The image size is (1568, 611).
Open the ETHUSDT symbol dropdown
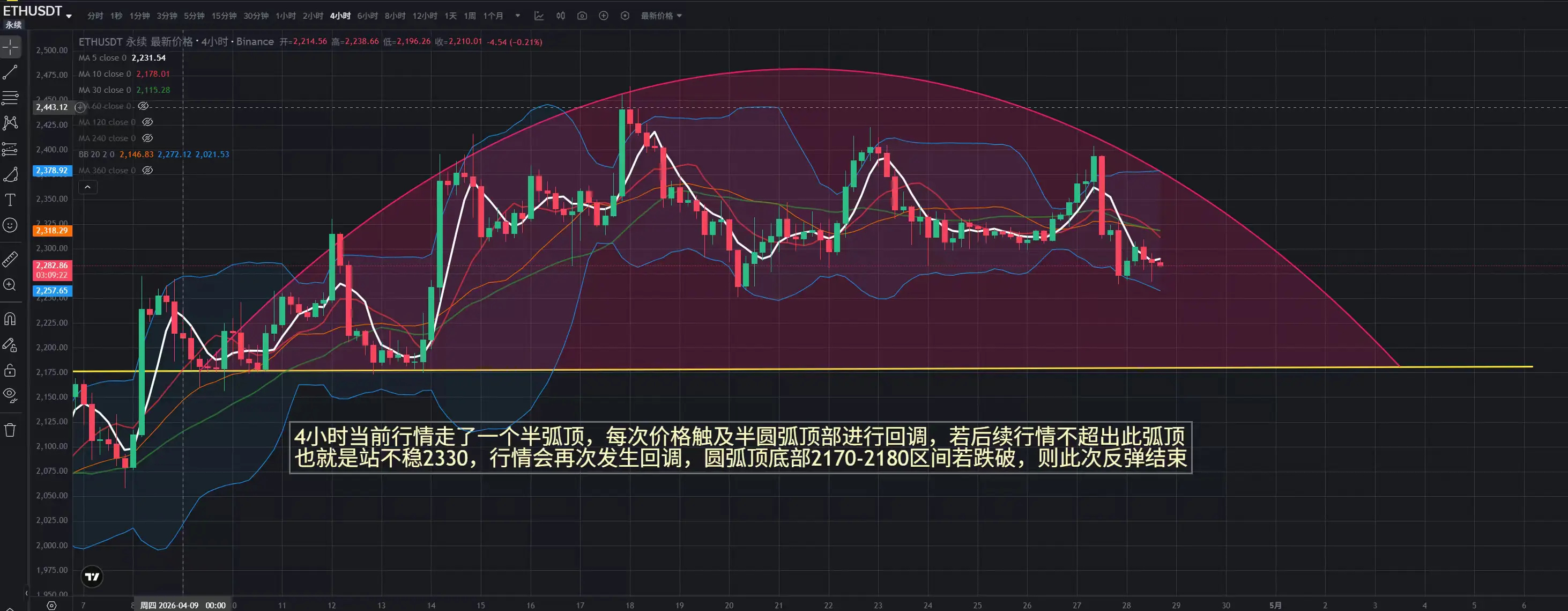pyautogui.click(x=69, y=17)
